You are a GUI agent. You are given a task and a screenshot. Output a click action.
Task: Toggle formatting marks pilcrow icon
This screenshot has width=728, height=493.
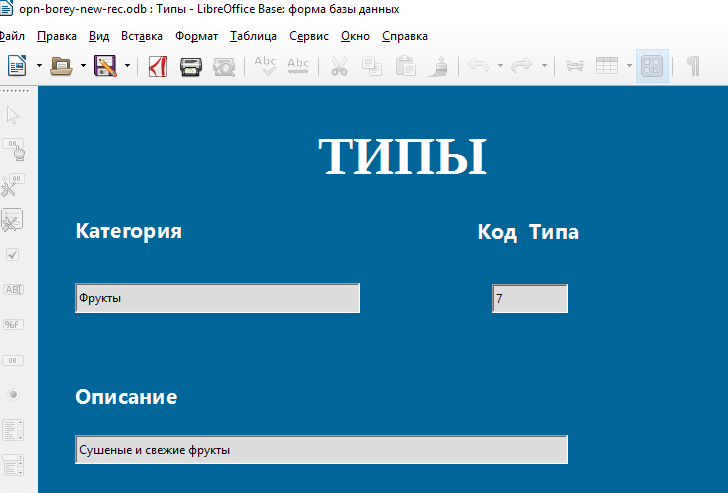pos(693,66)
